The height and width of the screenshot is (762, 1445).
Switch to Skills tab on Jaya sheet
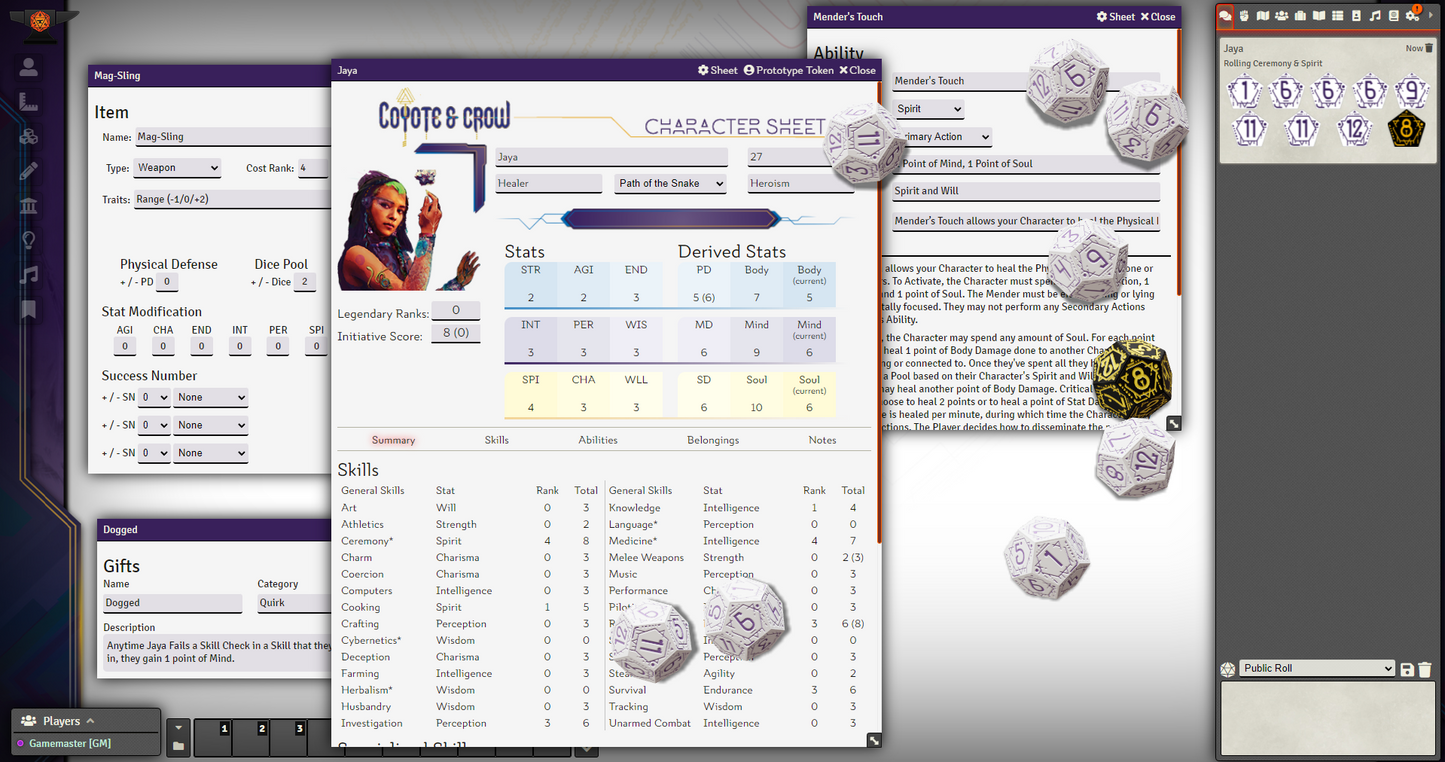pos(497,440)
